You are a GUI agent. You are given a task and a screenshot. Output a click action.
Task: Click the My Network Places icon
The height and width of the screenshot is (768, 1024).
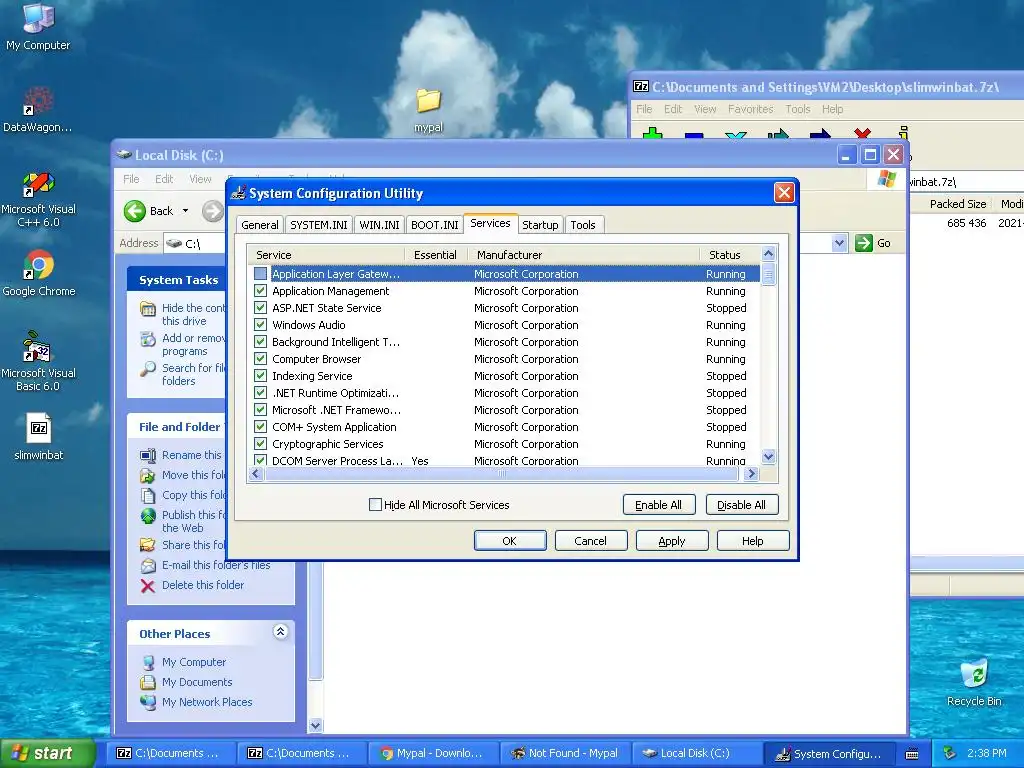tap(149, 702)
